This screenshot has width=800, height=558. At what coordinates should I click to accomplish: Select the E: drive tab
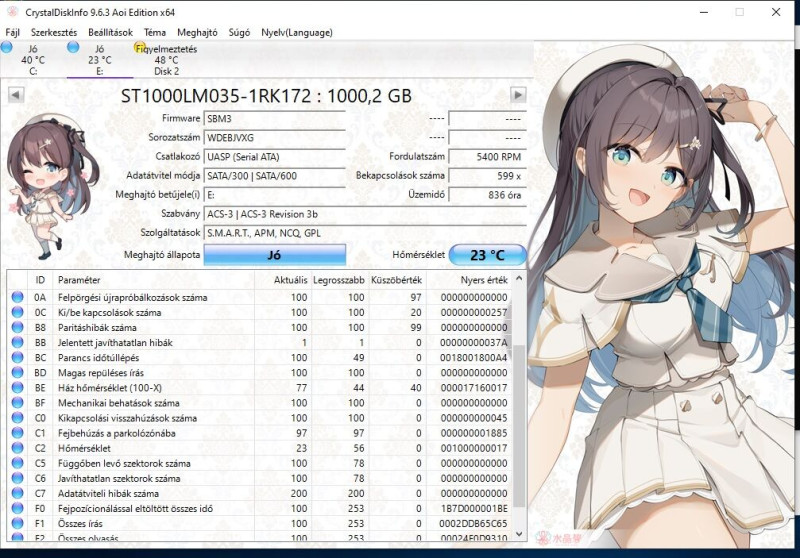tap(99, 60)
